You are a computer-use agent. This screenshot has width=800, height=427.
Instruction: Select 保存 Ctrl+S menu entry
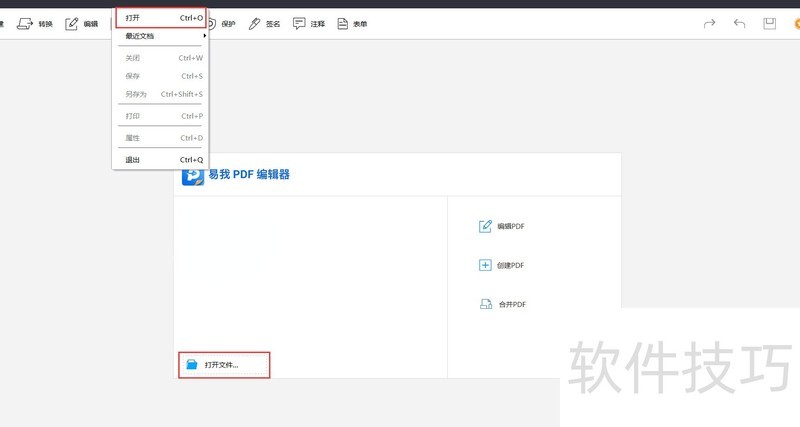(x=161, y=76)
